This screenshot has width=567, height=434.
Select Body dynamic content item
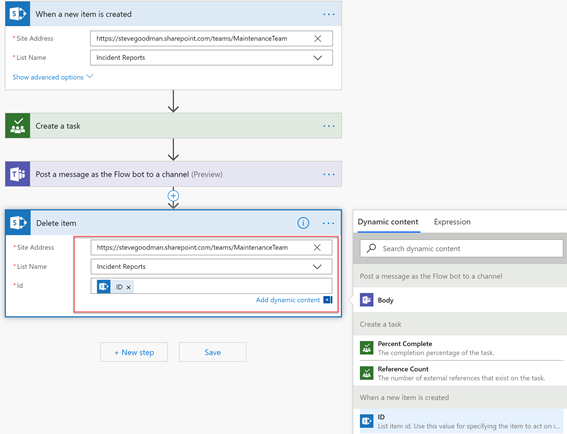pyautogui.click(x=461, y=300)
